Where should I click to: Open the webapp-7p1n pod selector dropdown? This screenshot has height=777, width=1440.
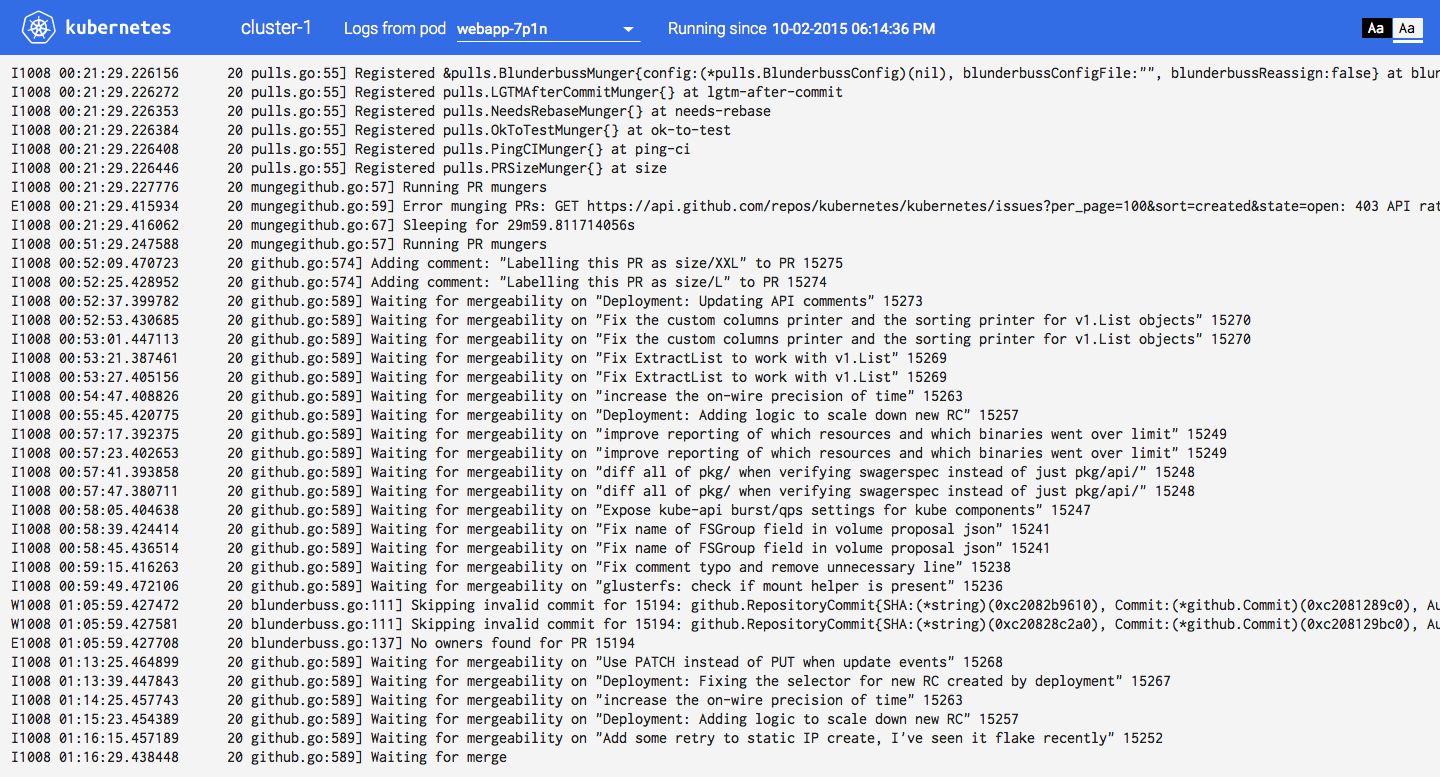click(x=548, y=29)
